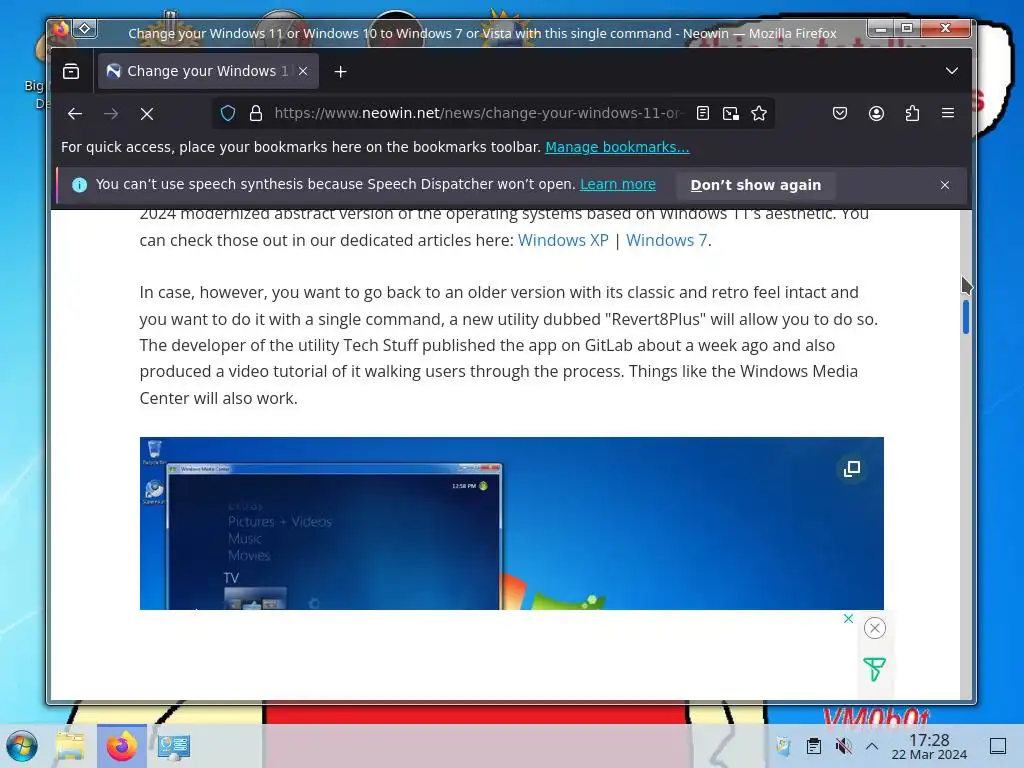Viewport: 1024px width, 768px height.
Task: Stop loading the page
Action: [x=147, y=114]
